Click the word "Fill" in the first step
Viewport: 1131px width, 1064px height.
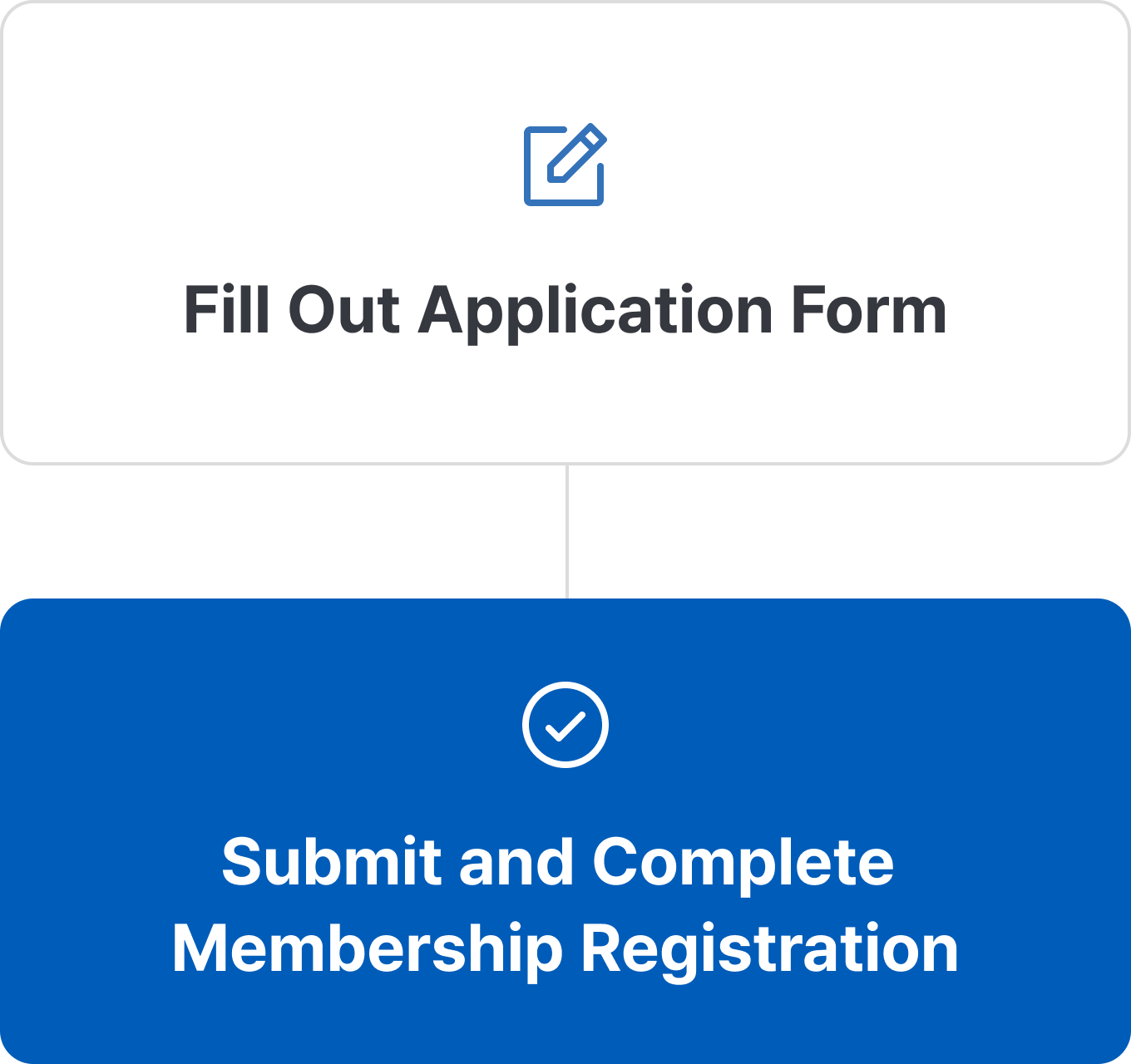[226, 311]
